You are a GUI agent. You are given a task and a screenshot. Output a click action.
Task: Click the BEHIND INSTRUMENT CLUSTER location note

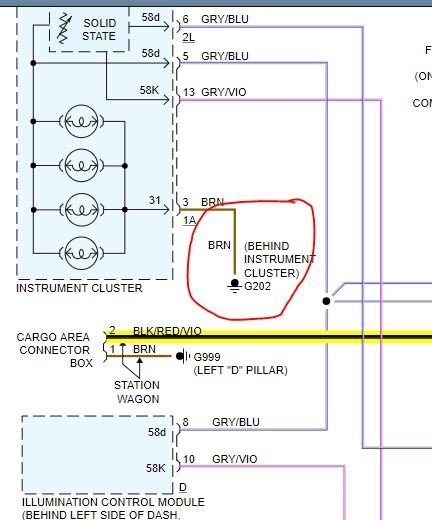coord(279,259)
